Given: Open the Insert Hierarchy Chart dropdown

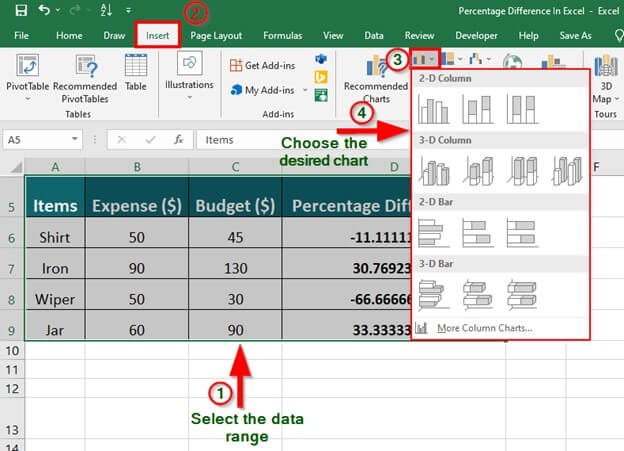Looking at the screenshot, I should click(x=452, y=59).
